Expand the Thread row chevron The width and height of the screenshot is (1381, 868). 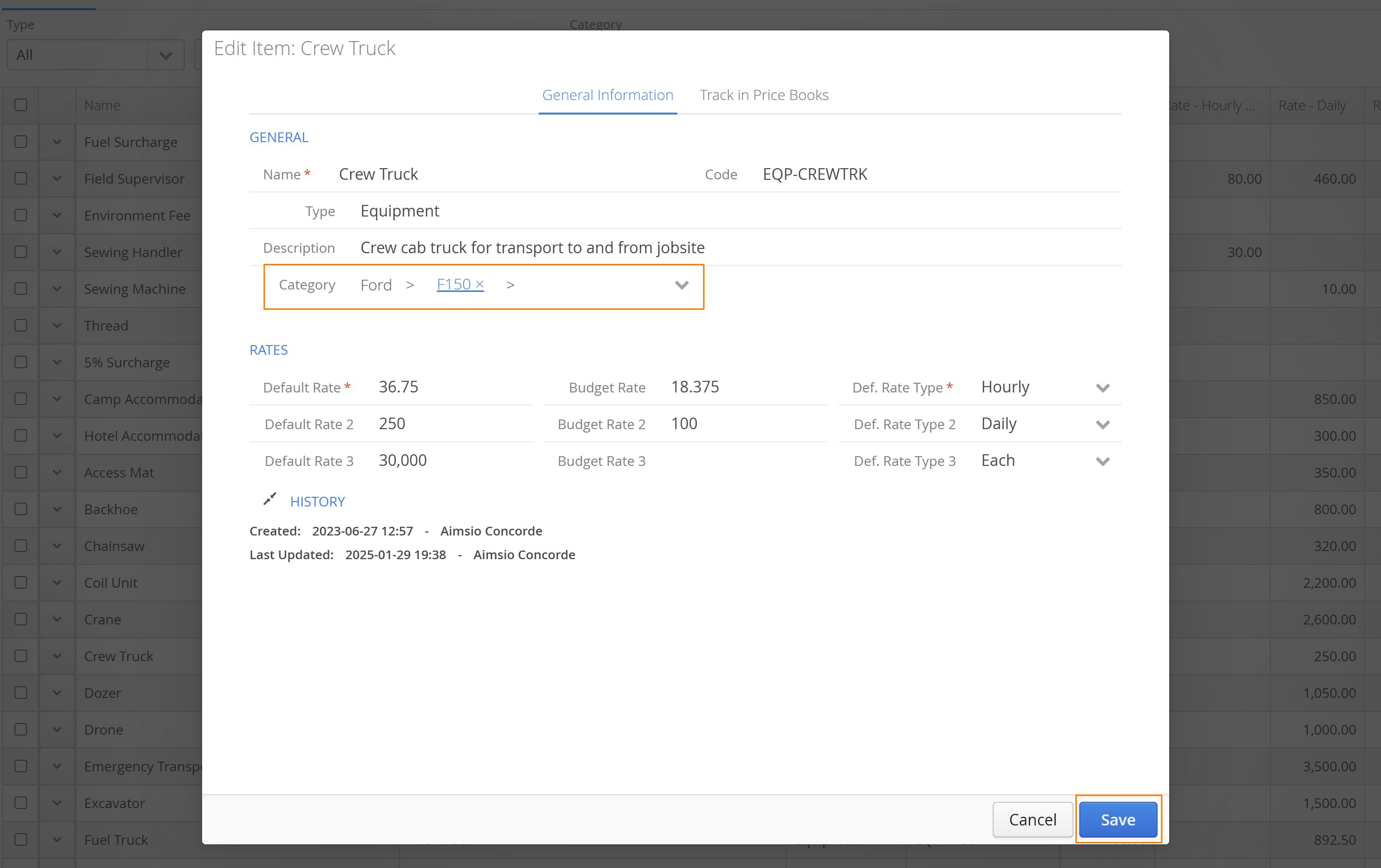pyautogui.click(x=57, y=325)
